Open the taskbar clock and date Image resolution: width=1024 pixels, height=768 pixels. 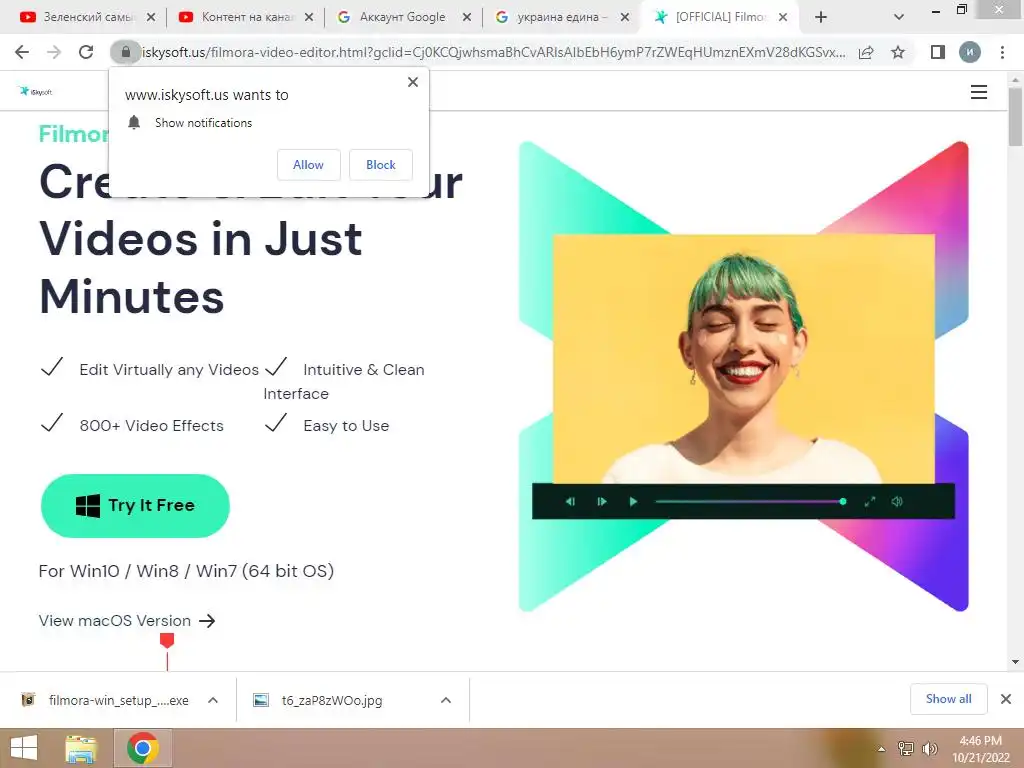pyautogui.click(x=980, y=749)
